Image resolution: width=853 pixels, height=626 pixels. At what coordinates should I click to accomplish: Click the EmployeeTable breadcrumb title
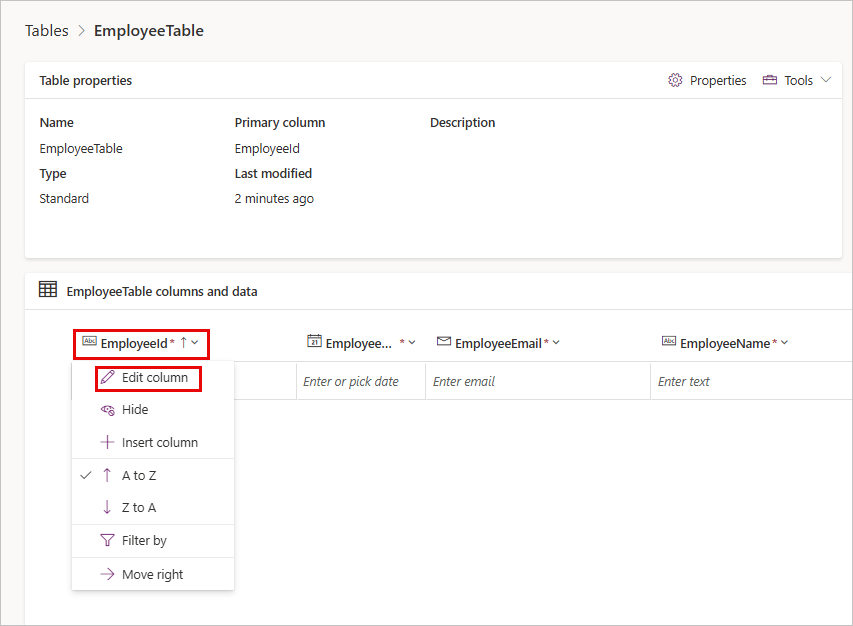149,31
